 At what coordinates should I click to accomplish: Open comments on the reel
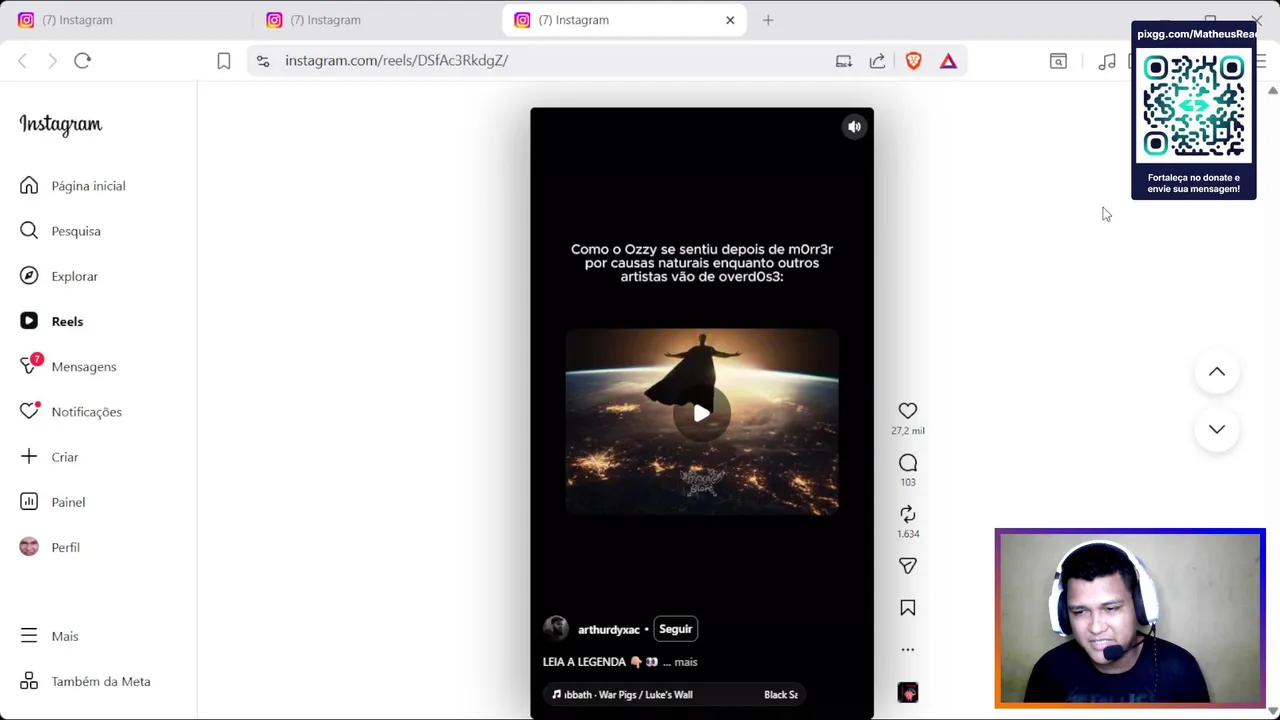coord(908,463)
